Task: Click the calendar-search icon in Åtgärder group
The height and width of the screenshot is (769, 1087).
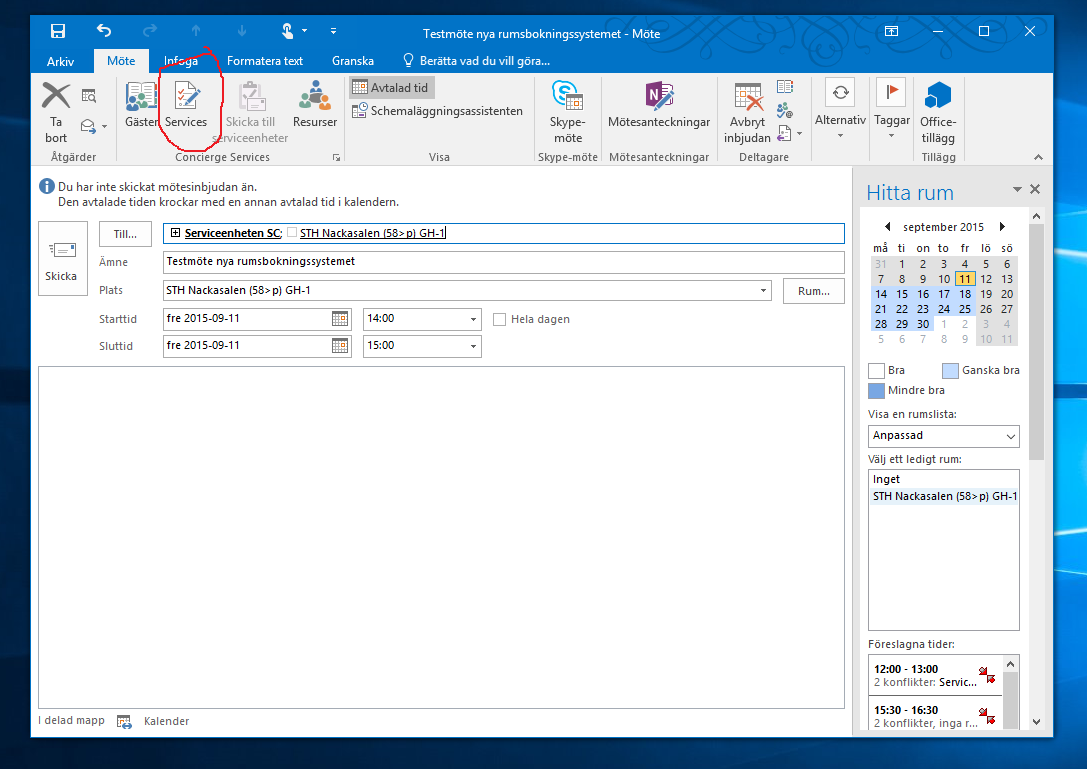Action: 89,96
